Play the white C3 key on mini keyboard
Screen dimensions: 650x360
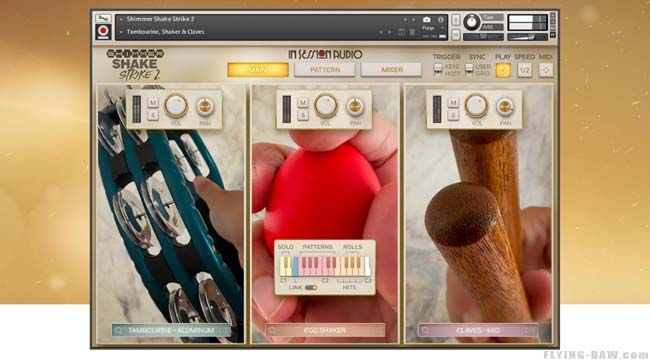[x=367, y=266]
